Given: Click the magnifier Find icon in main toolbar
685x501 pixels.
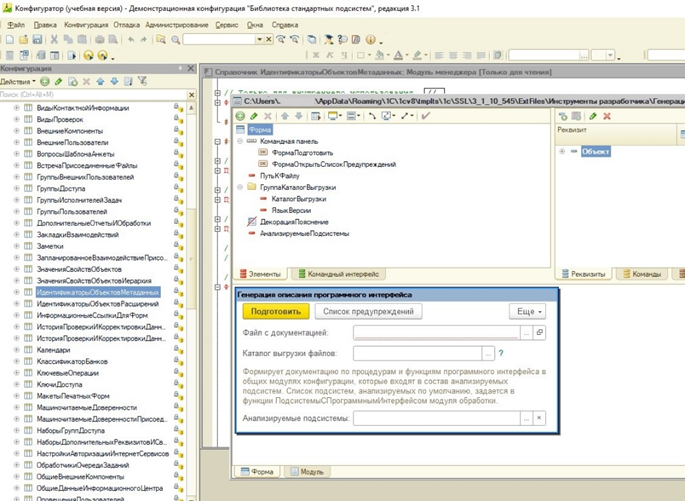Looking at the screenshot, I should point(176,40).
